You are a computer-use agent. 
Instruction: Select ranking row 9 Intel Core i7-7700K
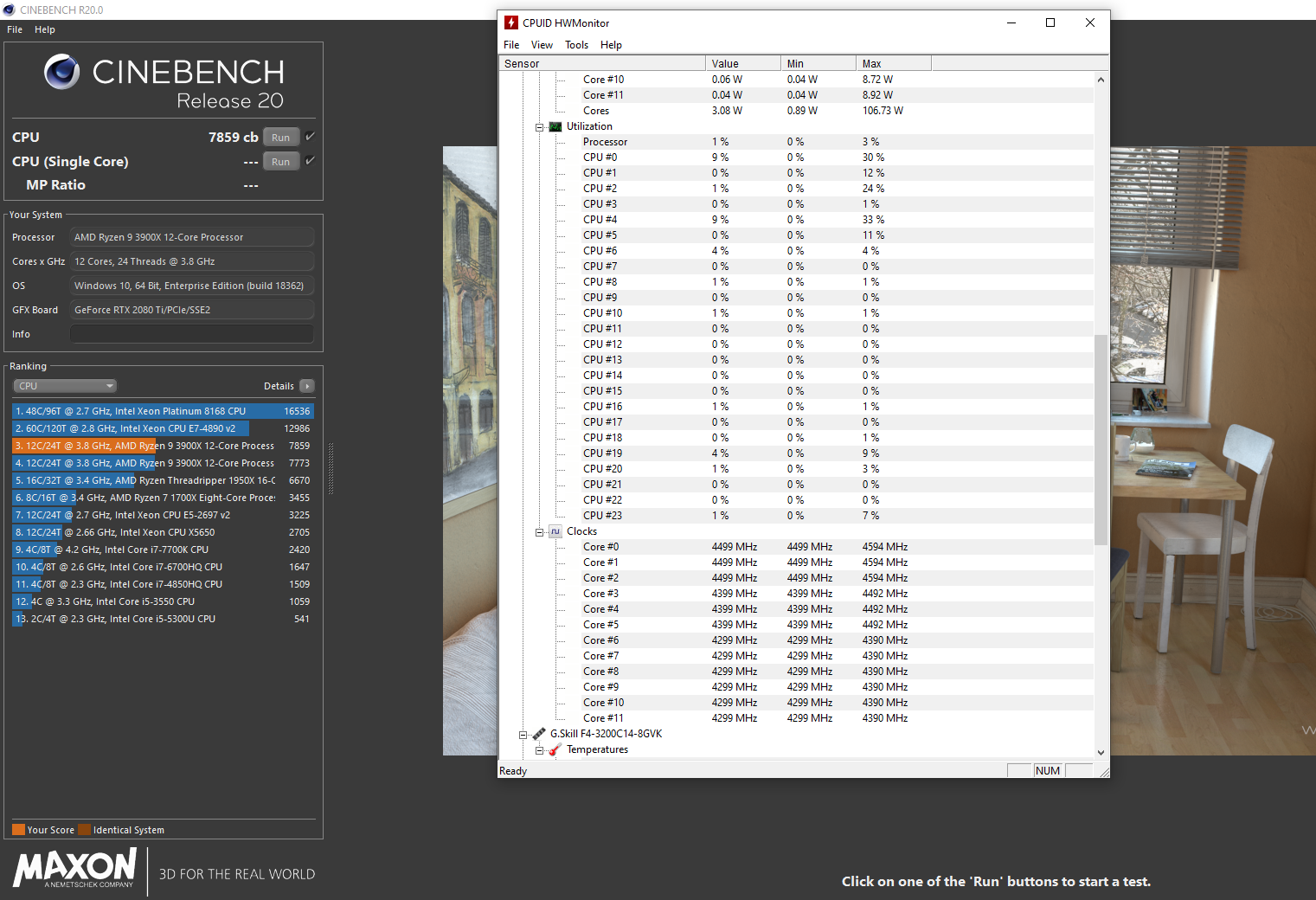pos(163,550)
